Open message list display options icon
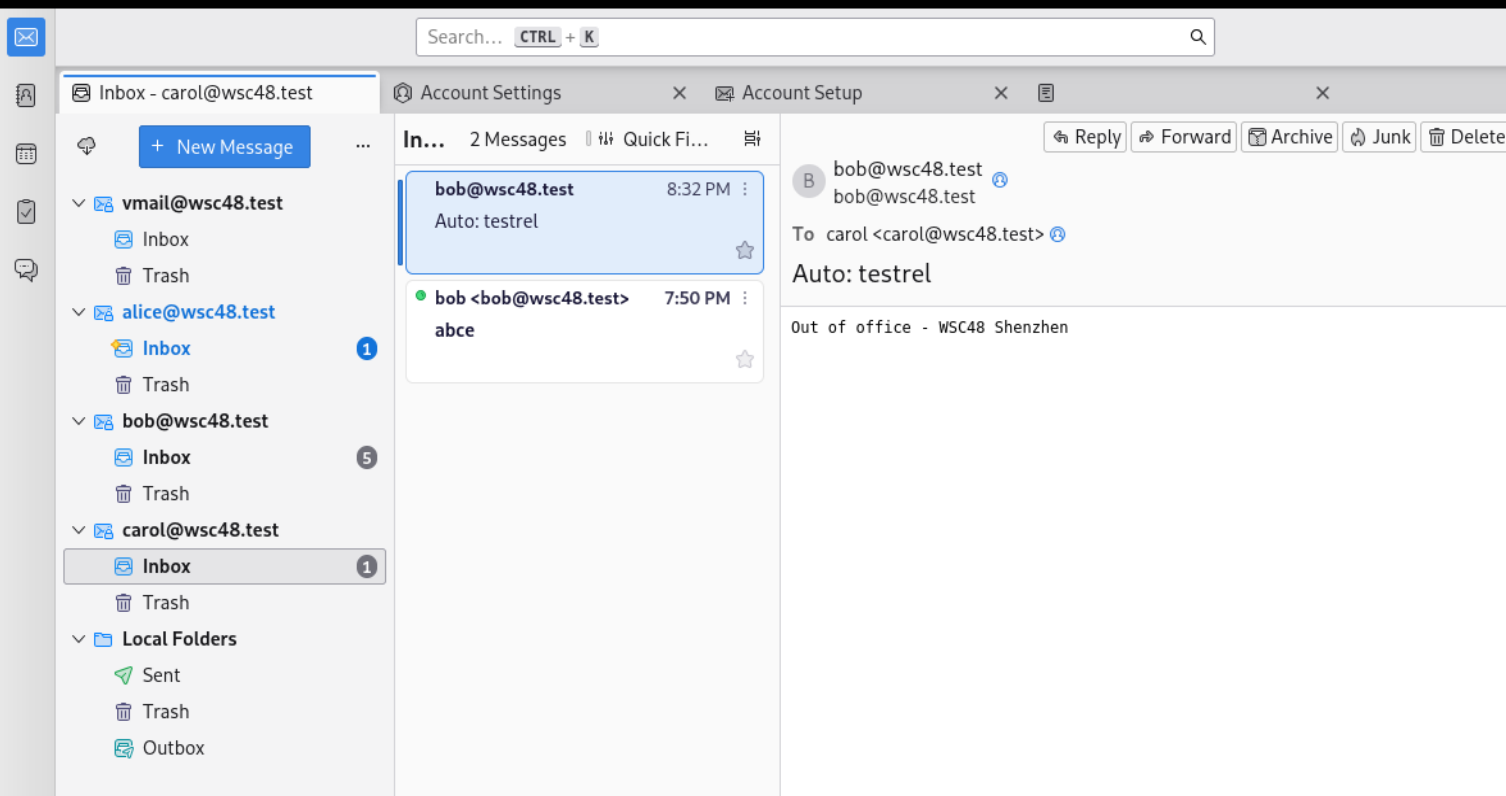 point(753,139)
